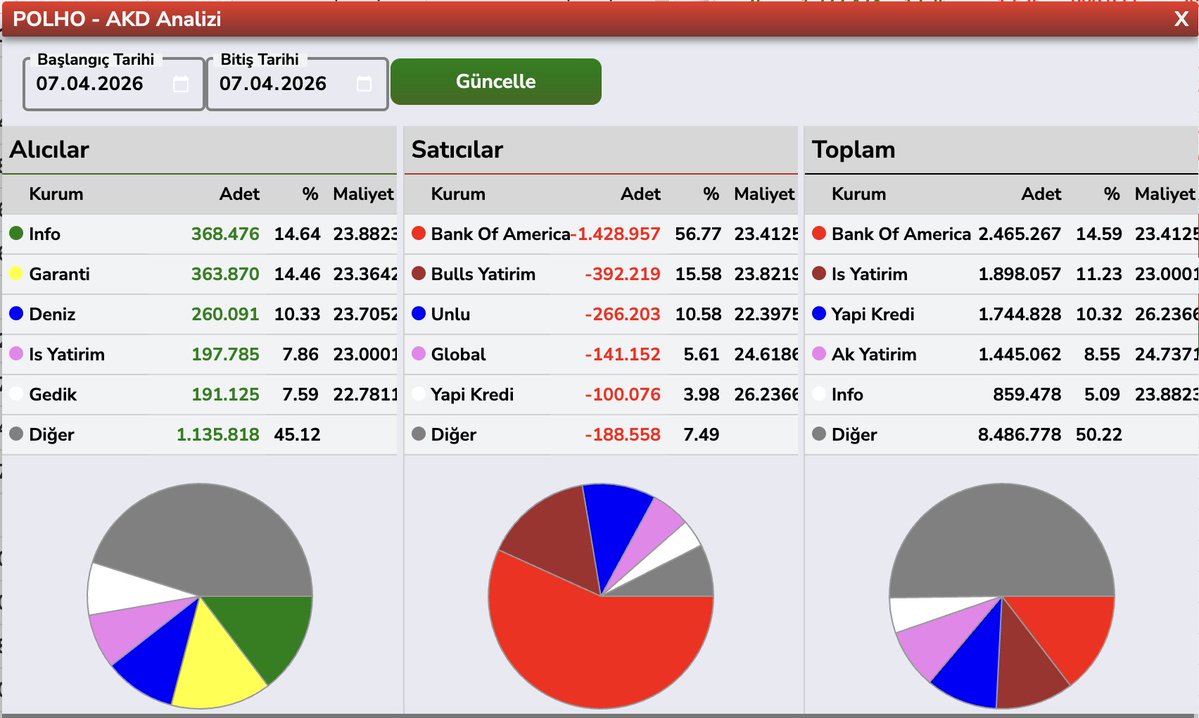Click the pink Global legend dot
This screenshot has height=718, width=1199.
[x=418, y=354]
